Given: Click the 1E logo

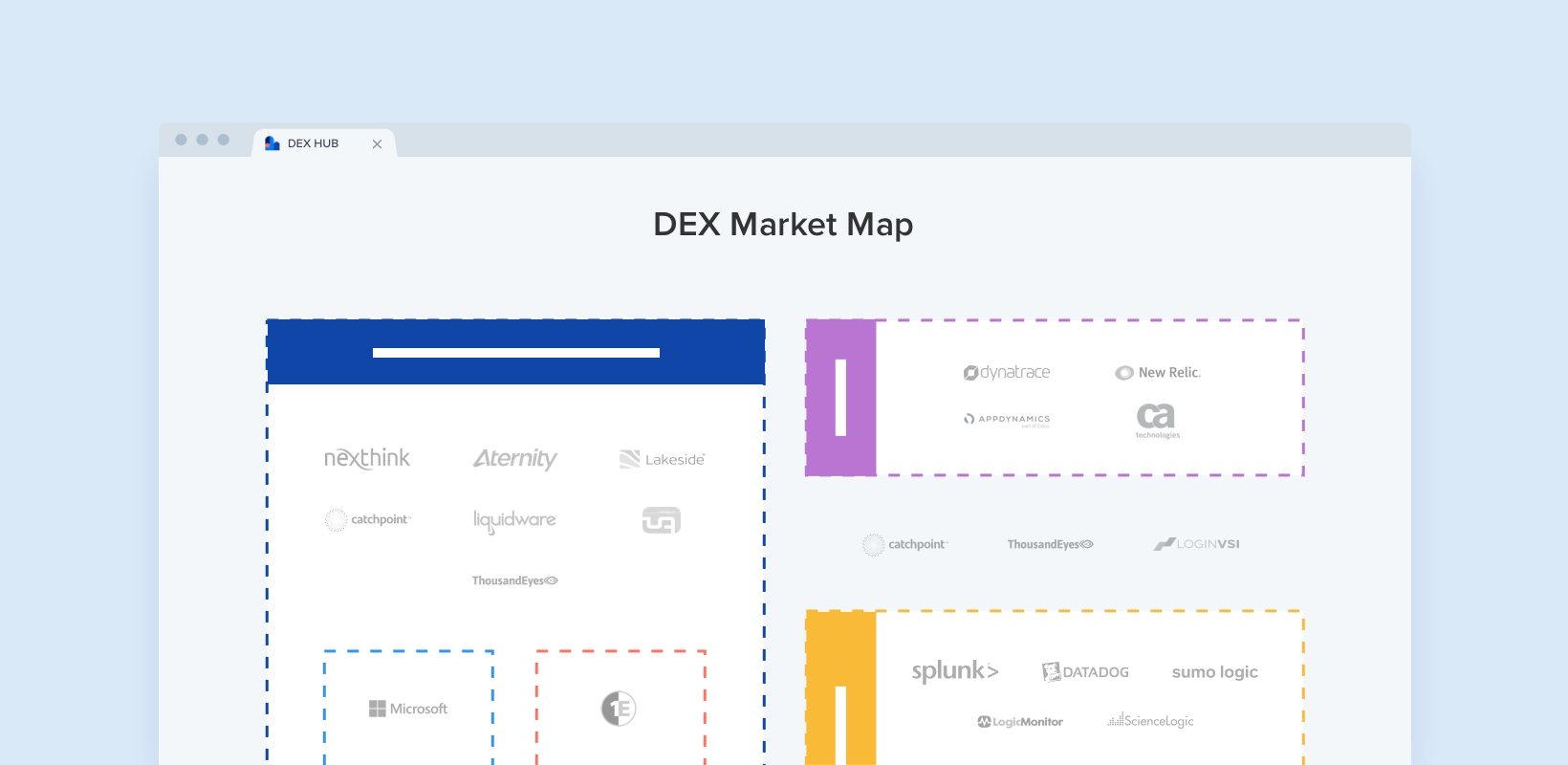Looking at the screenshot, I should (x=619, y=709).
